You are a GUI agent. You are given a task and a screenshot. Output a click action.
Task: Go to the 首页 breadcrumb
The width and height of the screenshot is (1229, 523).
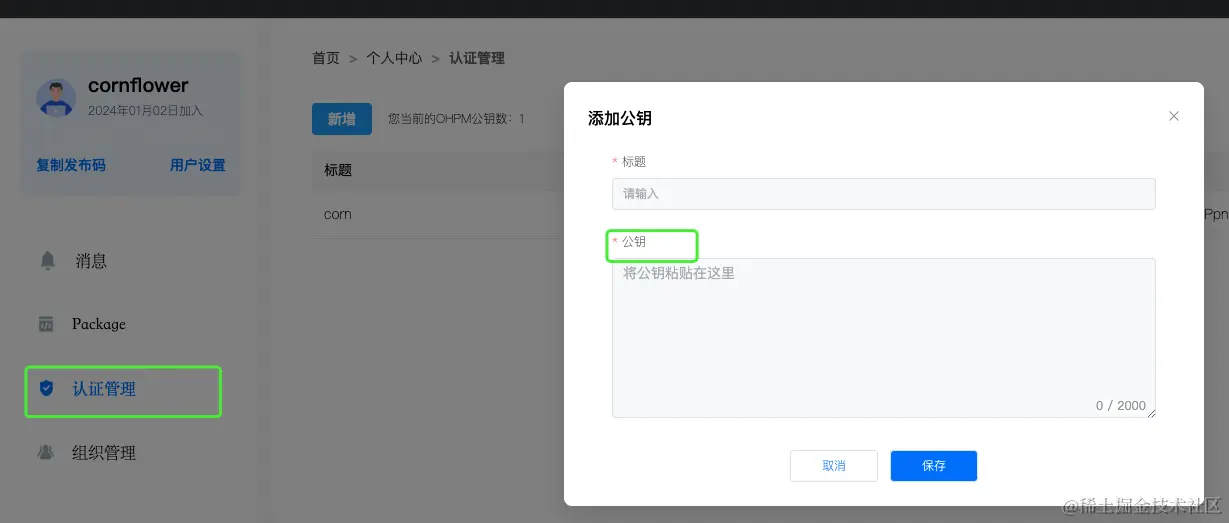tap(326, 58)
